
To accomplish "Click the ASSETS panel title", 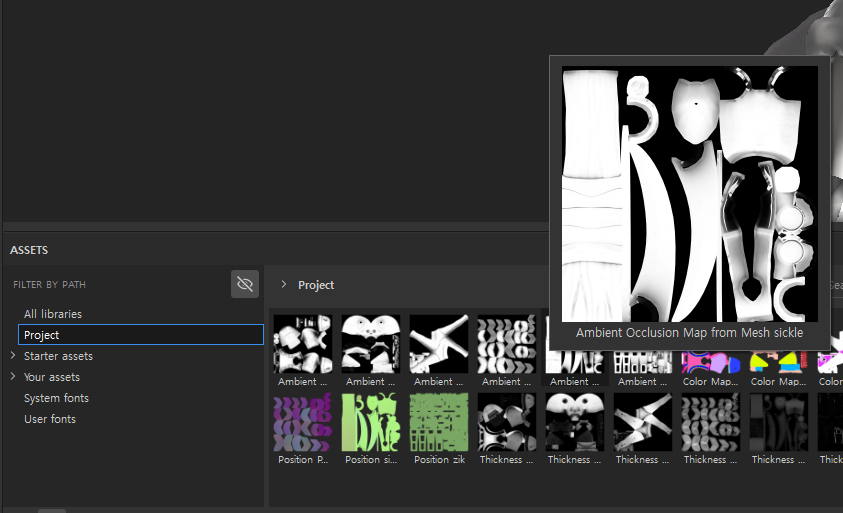I will 29,250.
